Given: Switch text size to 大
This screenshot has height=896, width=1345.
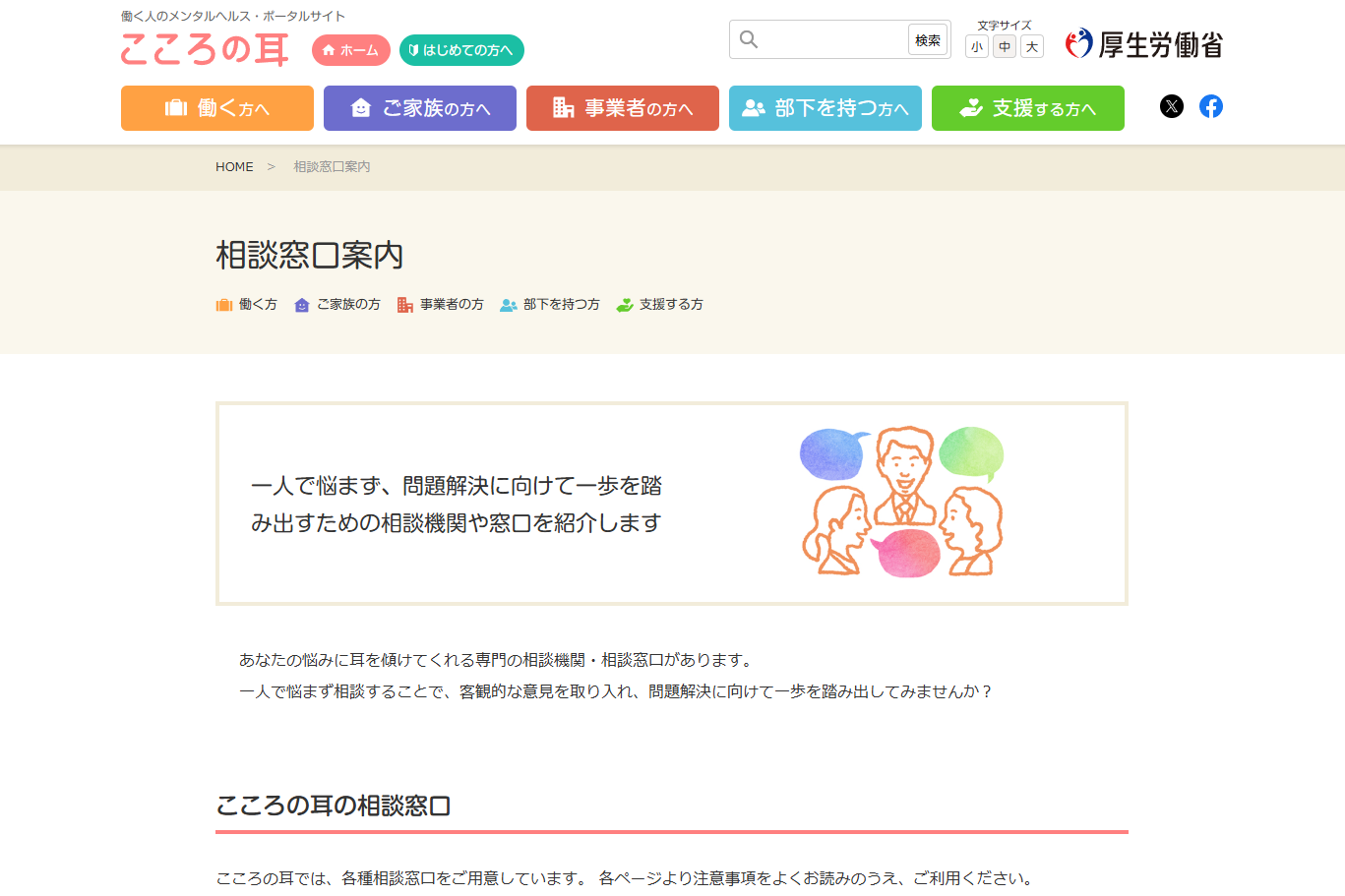Looking at the screenshot, I should tap(1032, 46).
